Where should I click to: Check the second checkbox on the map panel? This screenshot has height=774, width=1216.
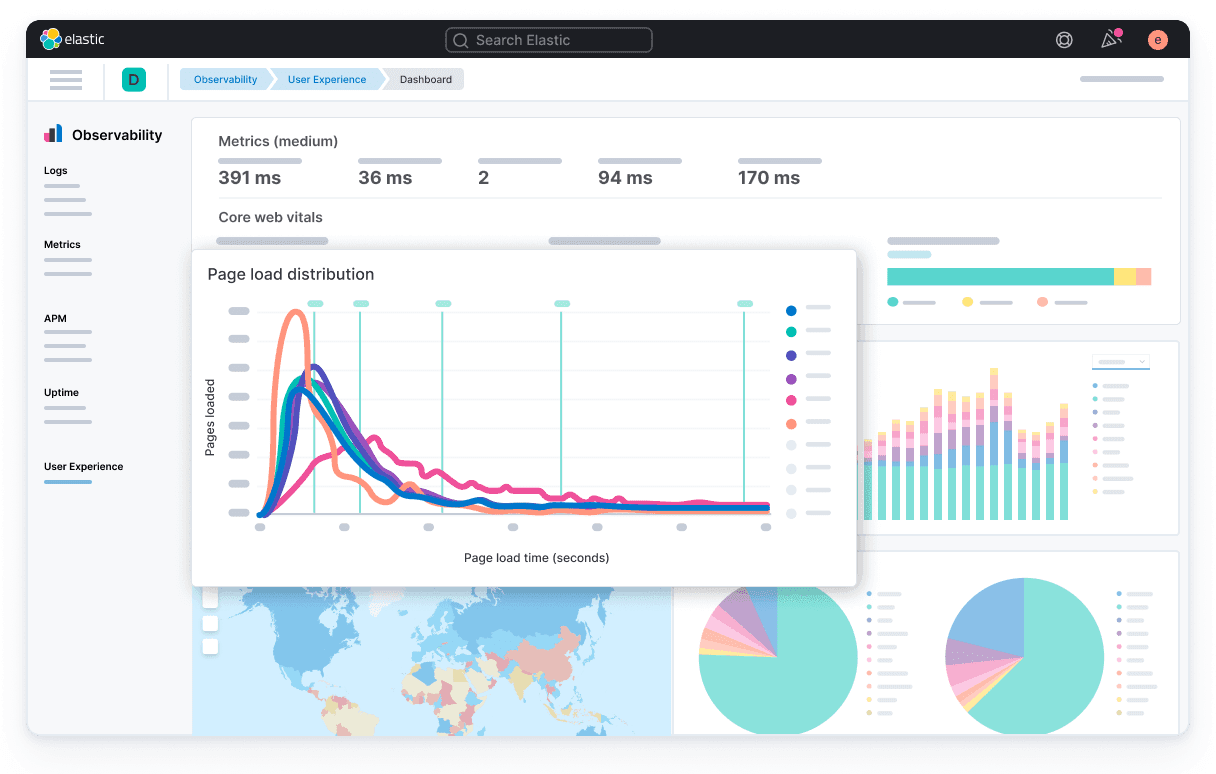pyautogui.click(x=210, y=622)
